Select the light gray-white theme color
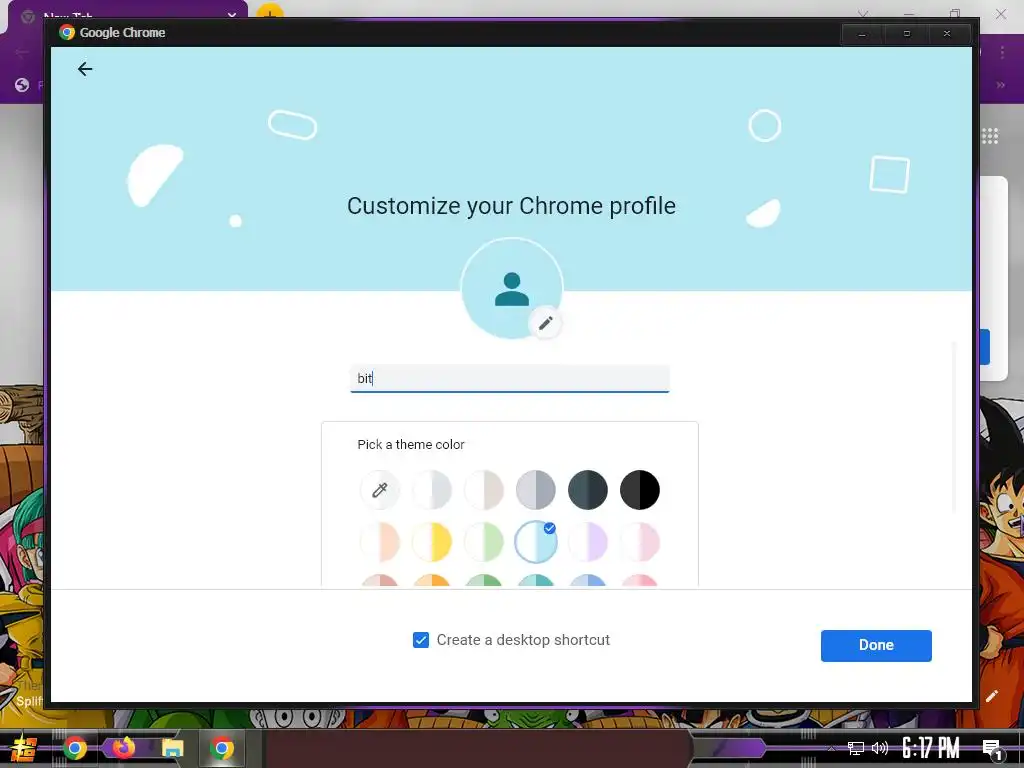This screenshot has width=1024, height=768. (432, 490)
